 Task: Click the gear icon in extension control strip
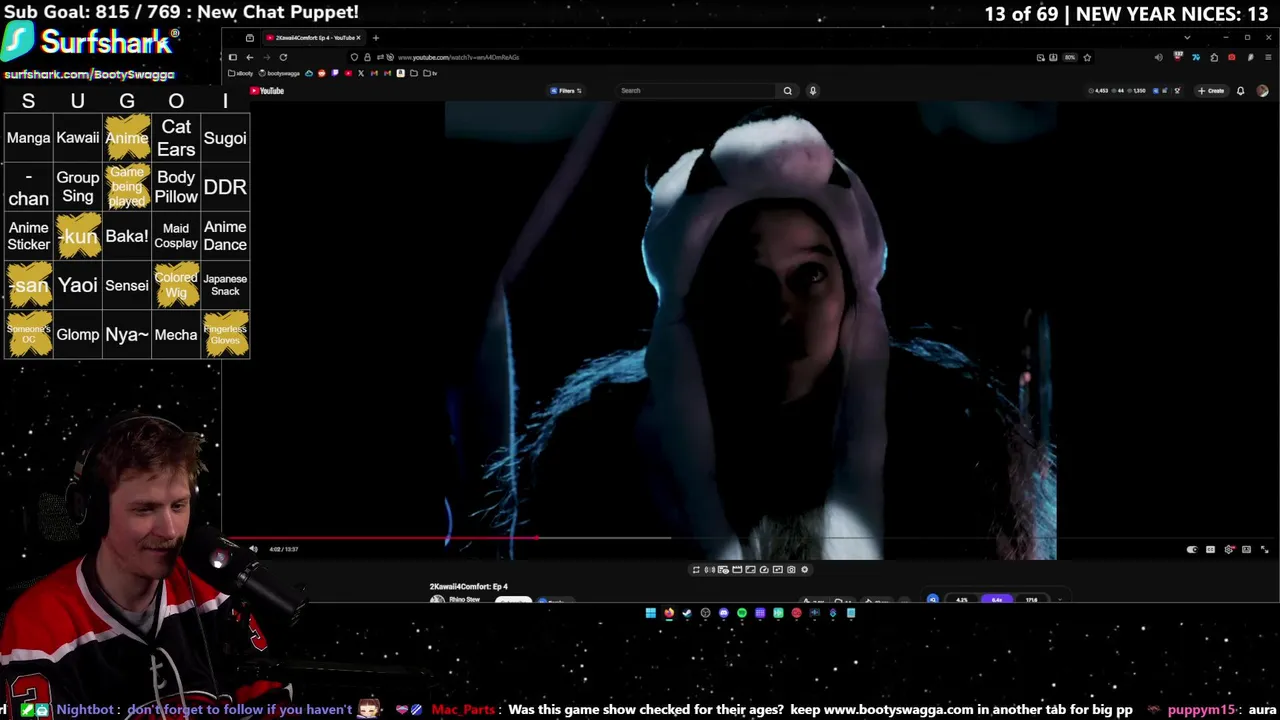pos(805,570)
